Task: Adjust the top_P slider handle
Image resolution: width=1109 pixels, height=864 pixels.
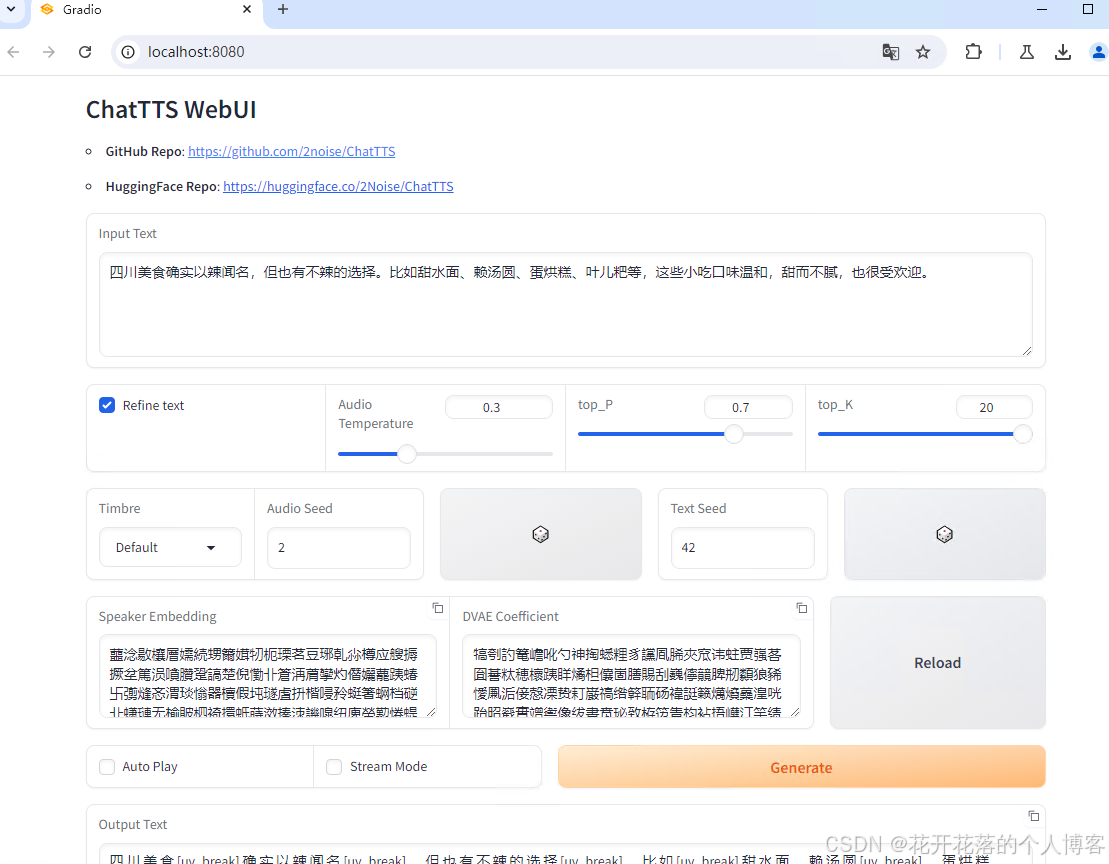Action: coord(734,434)
